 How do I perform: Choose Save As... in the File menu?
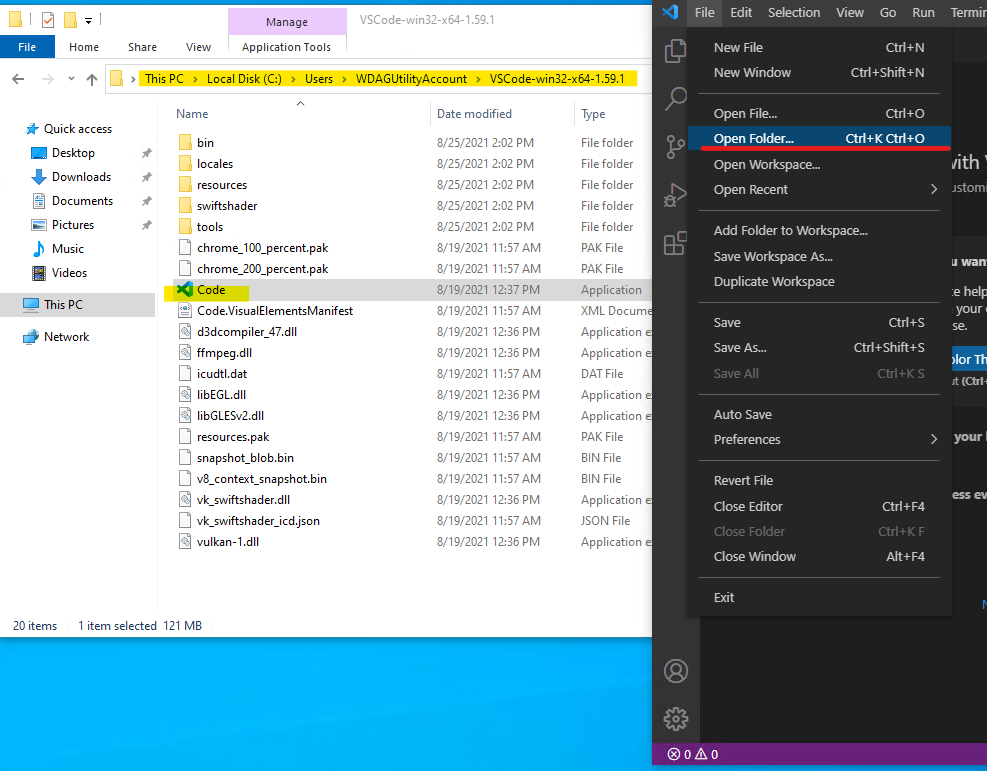click(x=819, y=347)
